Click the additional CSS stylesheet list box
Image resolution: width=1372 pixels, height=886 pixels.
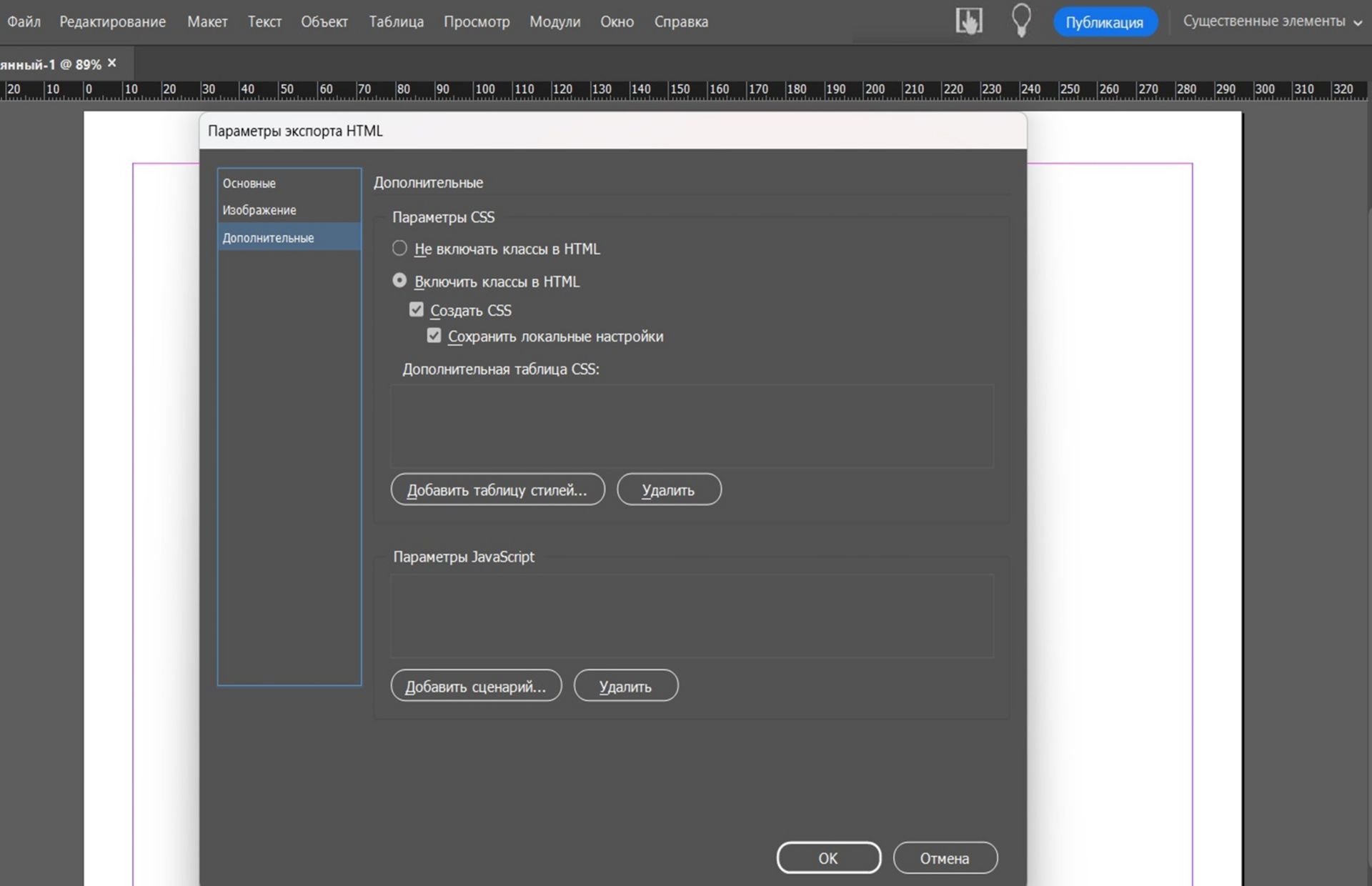(691, 426)
